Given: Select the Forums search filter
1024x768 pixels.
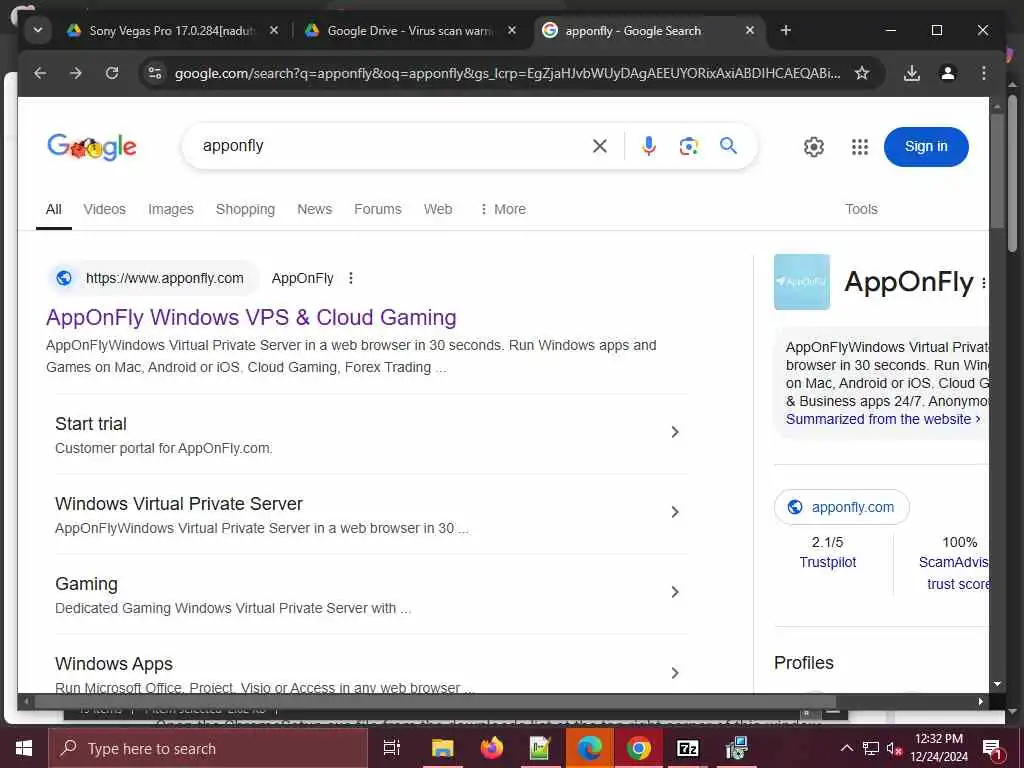Looking at the screenshot, I should coord(377,209).
